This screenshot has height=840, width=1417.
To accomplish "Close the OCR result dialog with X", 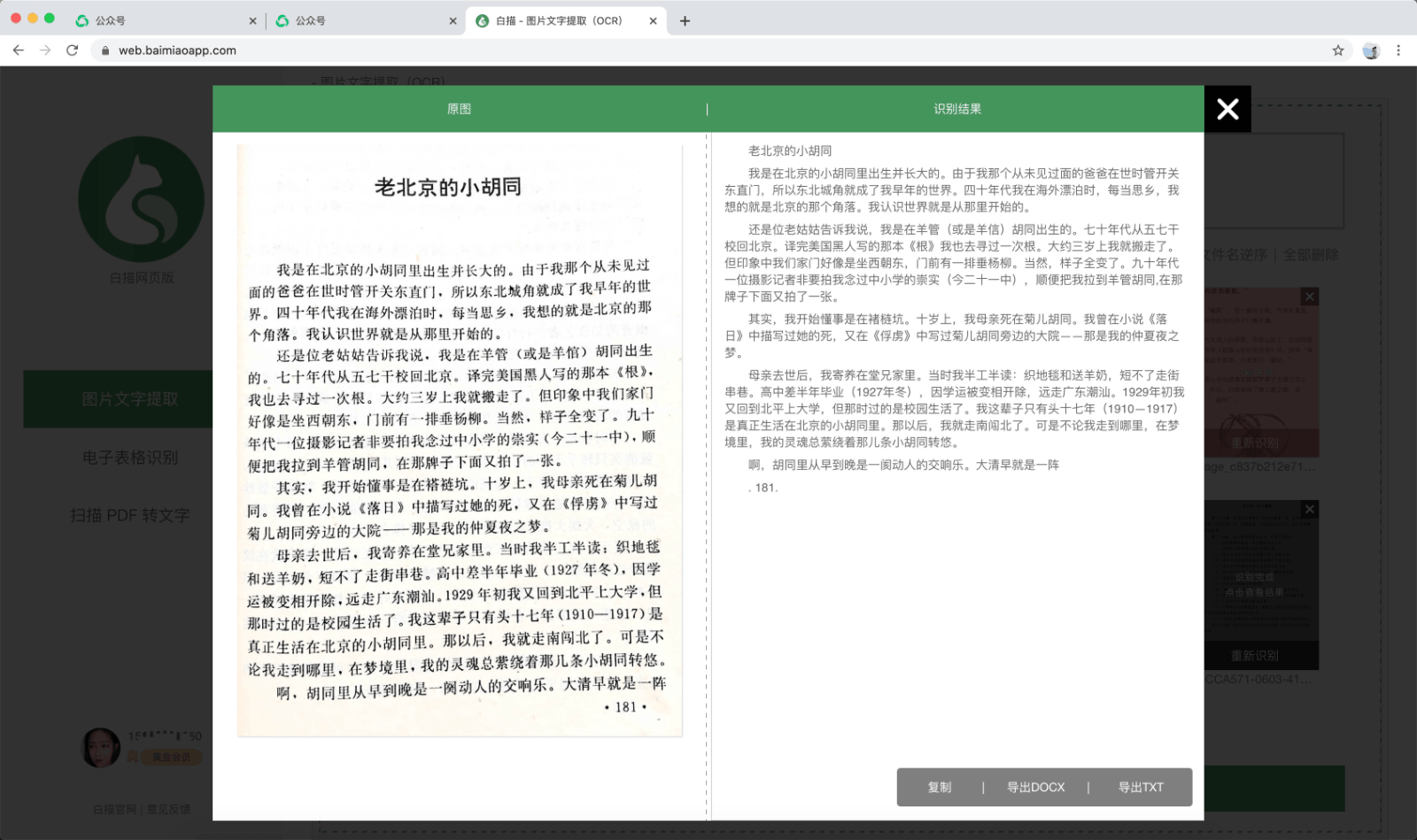I will pos(1227,109).
